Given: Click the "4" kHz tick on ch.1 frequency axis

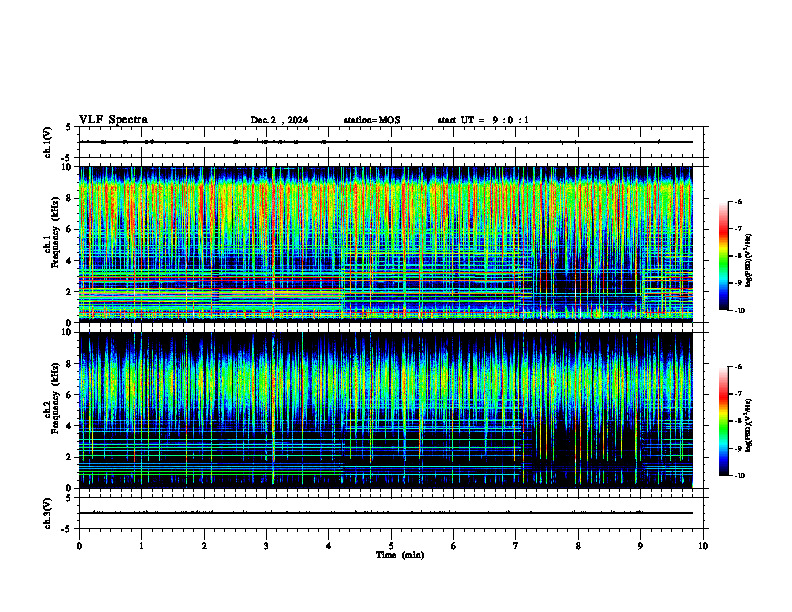Looking at the screenshot, I should coord(71,261).
